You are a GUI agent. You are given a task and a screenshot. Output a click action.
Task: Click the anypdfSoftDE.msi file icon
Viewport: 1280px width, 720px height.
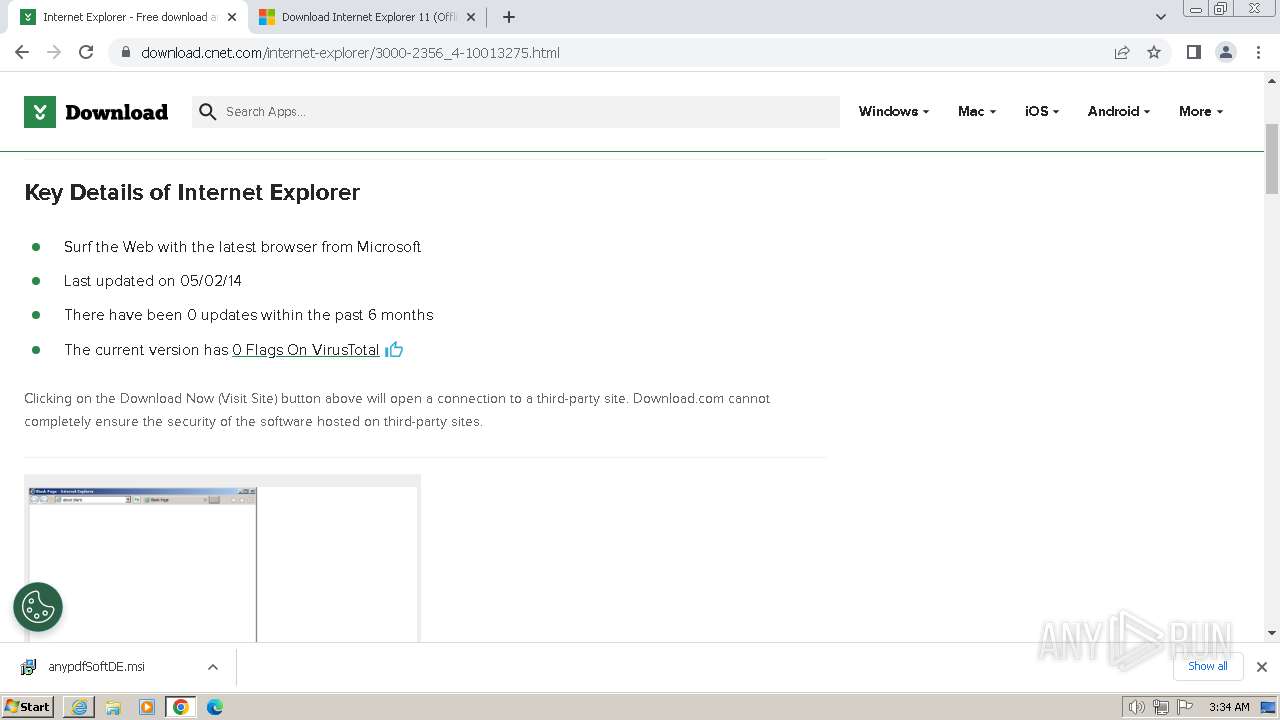28,667
